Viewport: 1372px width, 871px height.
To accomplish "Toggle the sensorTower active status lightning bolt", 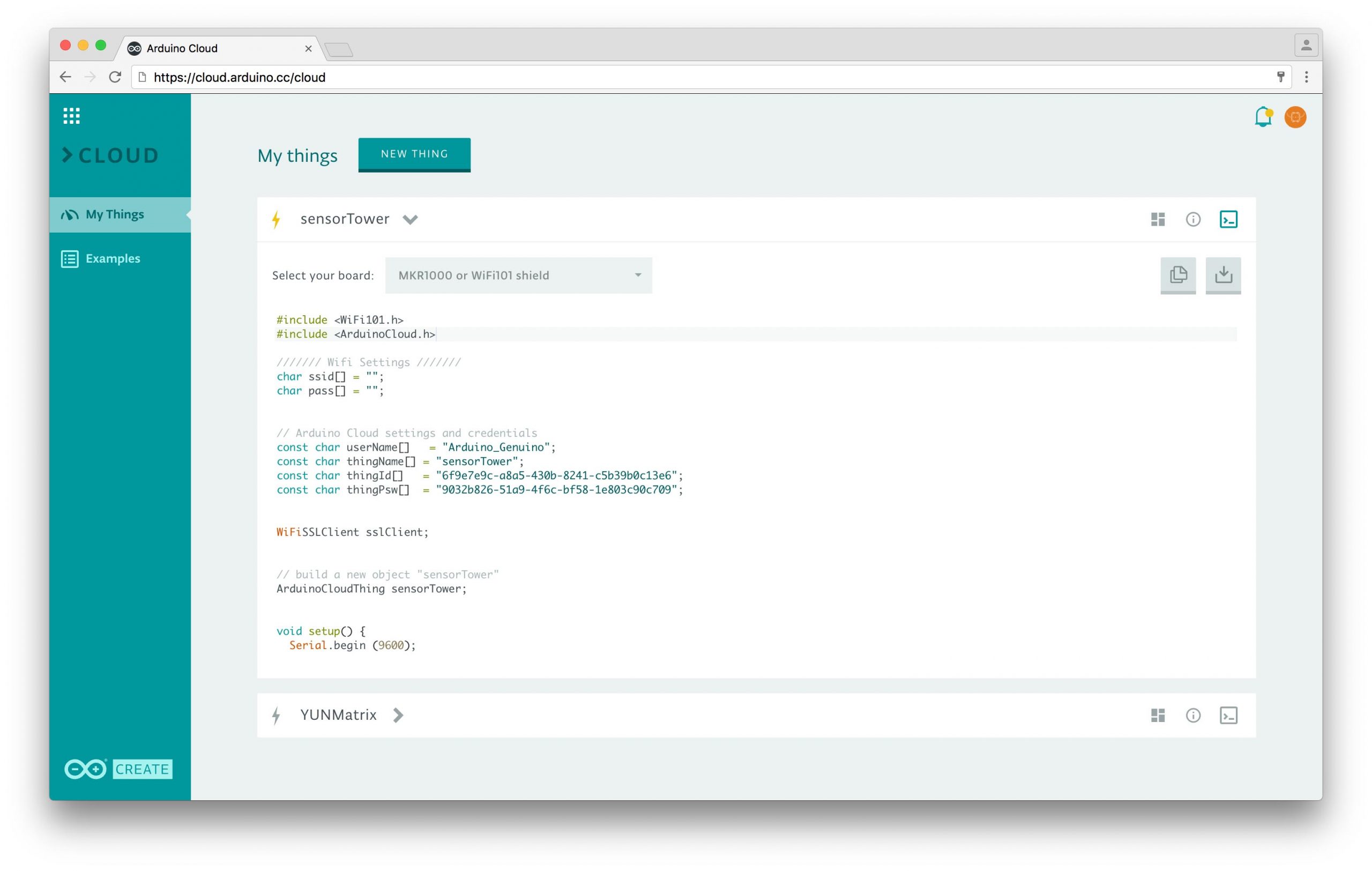I will [278, 219].
